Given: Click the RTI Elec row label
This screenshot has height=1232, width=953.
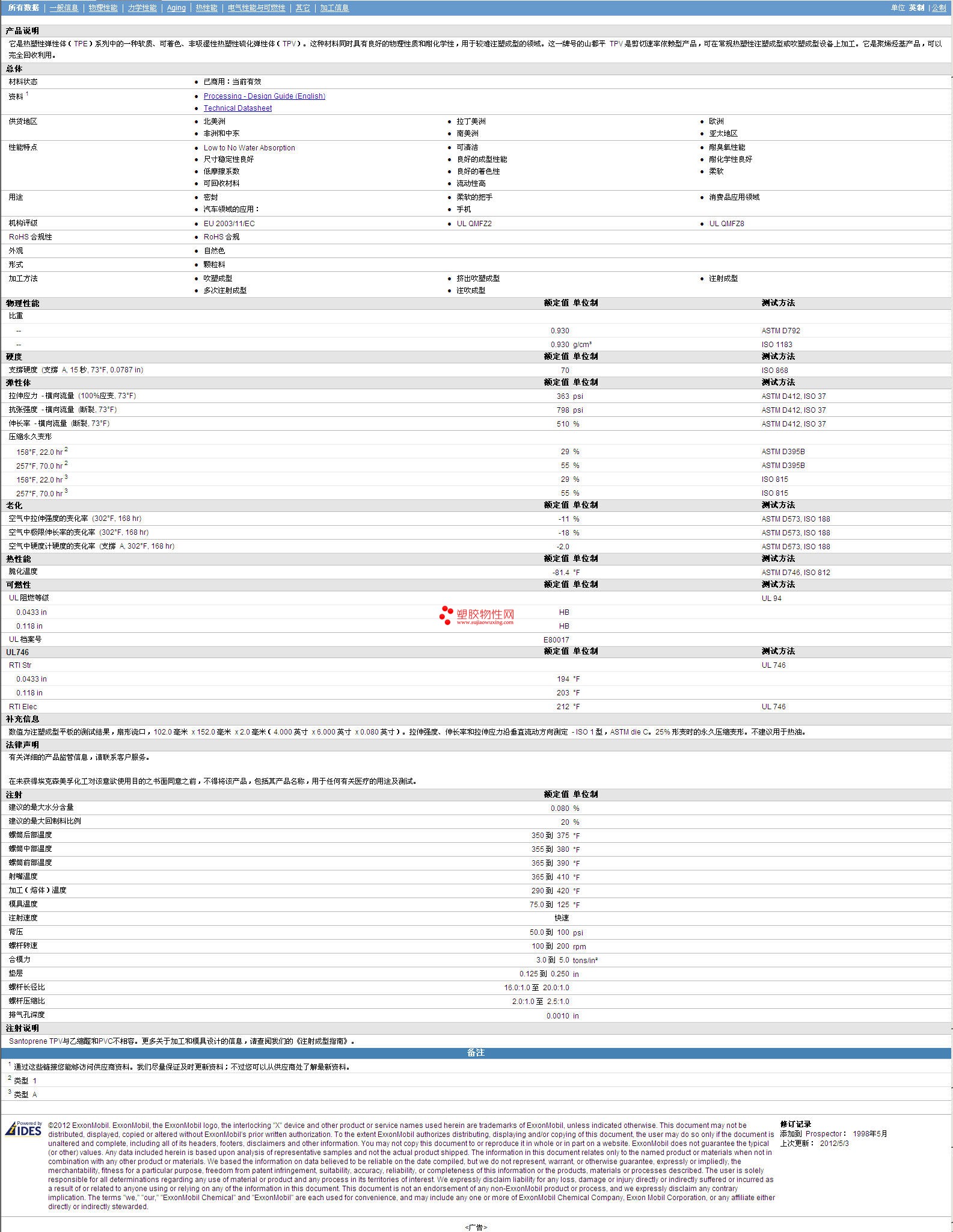Looking at the screenshot, I should point(23,707).
